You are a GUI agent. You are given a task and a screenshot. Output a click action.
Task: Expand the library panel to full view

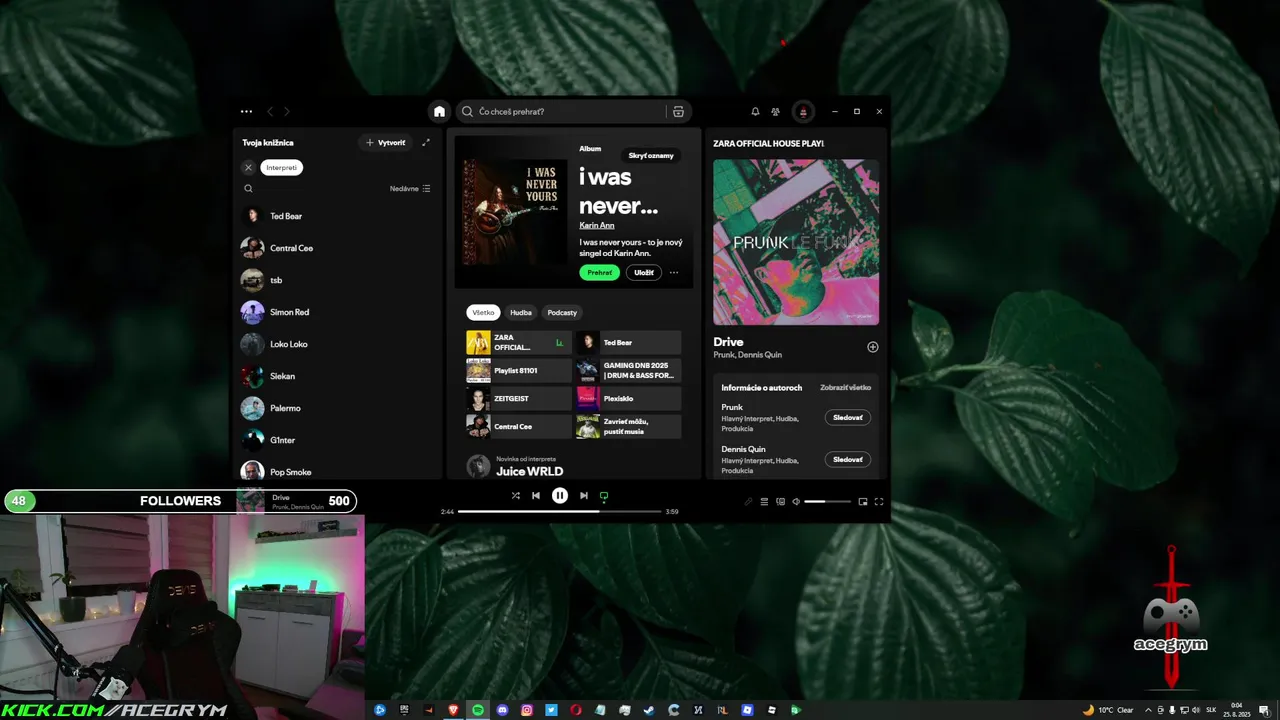[426, 143]
